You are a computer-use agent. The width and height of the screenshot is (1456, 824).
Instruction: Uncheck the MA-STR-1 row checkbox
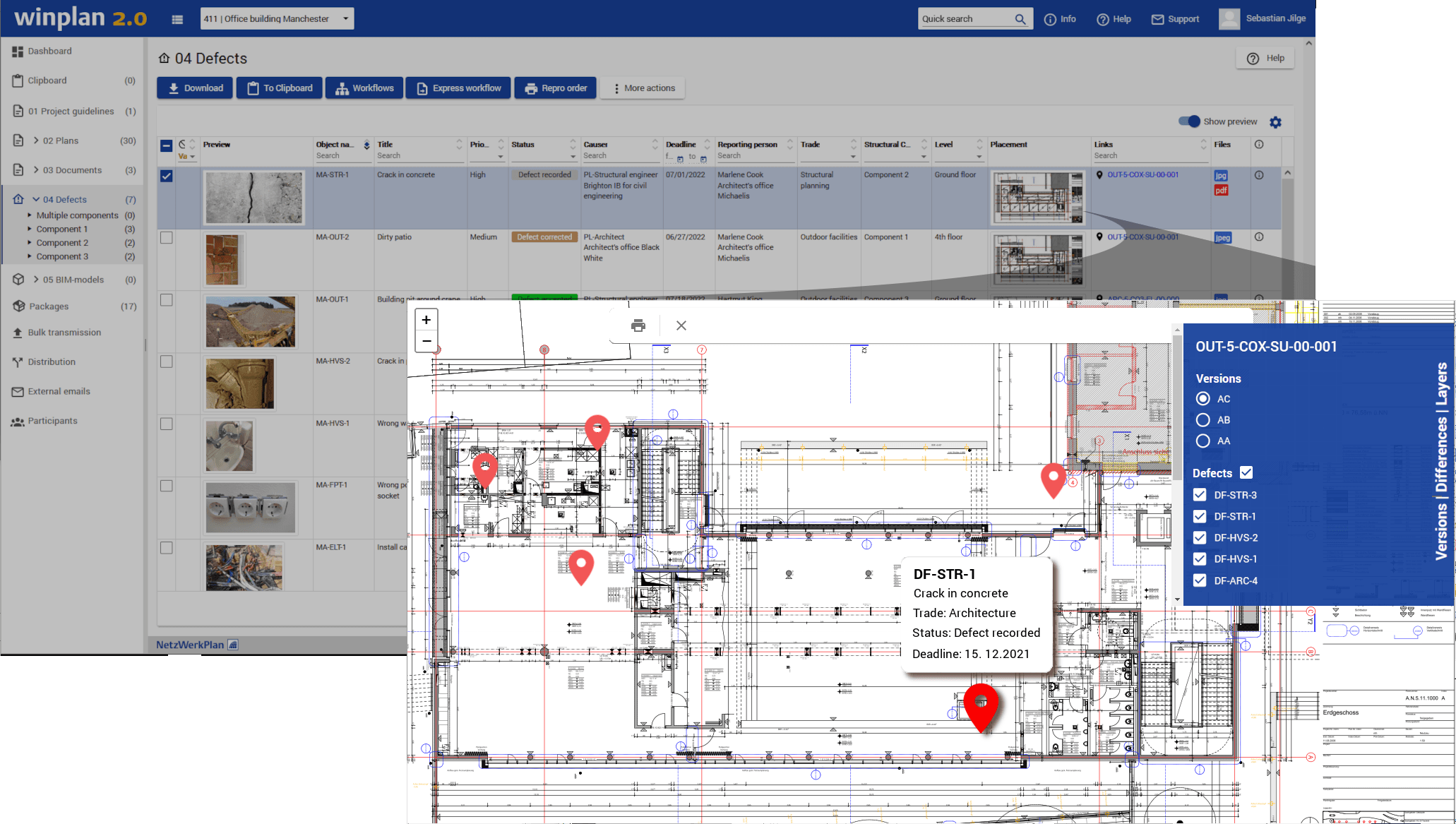point(166,176)
